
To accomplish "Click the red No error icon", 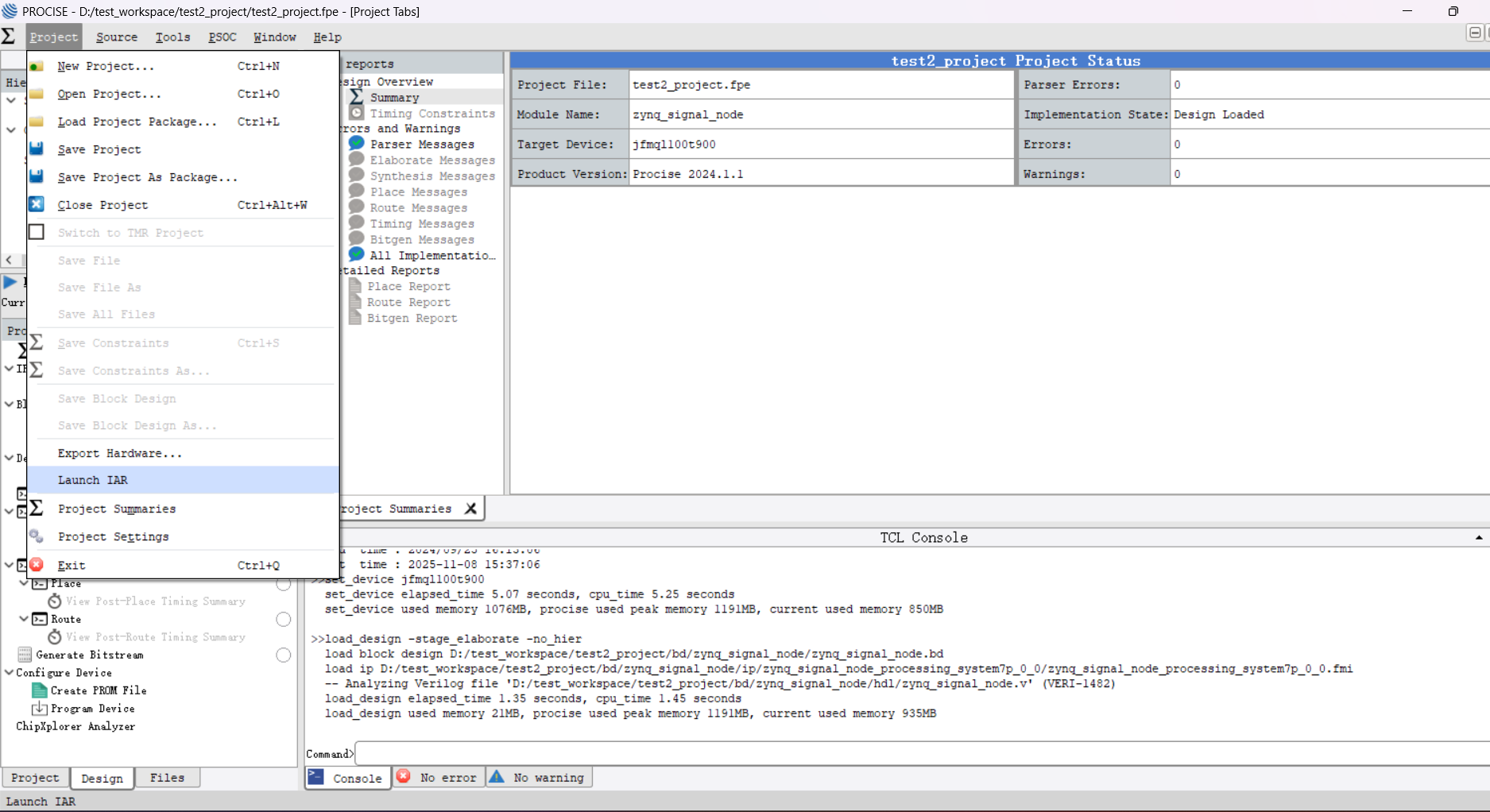I will (x=404, y=776).
